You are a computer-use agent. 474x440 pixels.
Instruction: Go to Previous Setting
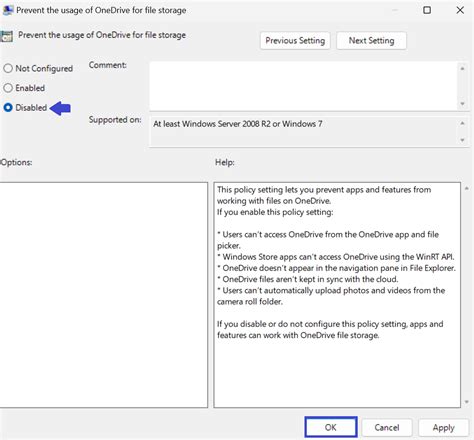pos(295,41)
